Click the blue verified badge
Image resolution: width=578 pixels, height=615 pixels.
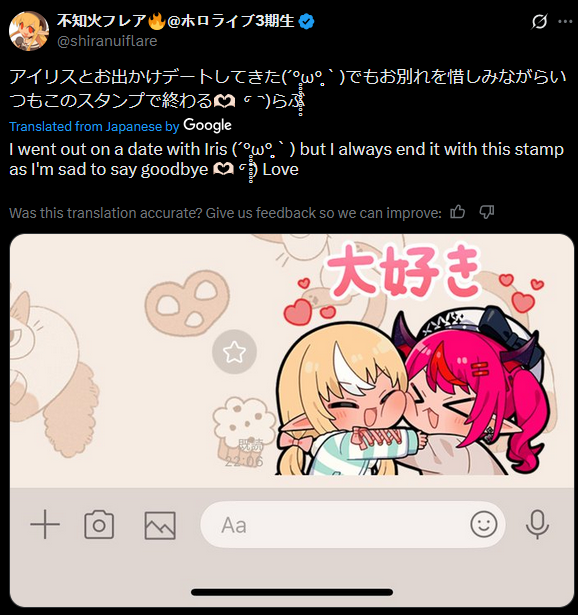306,22
